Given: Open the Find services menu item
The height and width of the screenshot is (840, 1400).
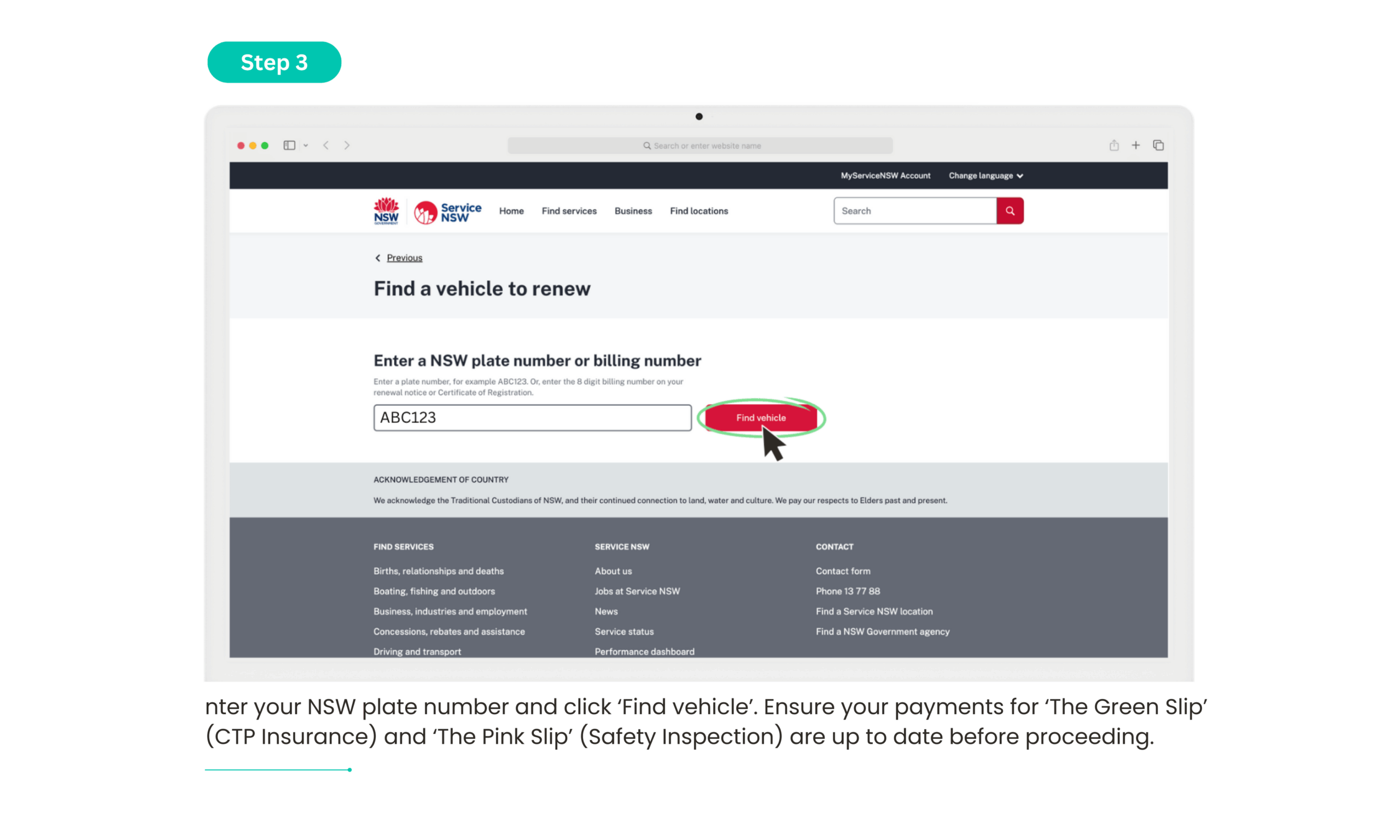Looking at the screenshot, I should click(569, 211).
